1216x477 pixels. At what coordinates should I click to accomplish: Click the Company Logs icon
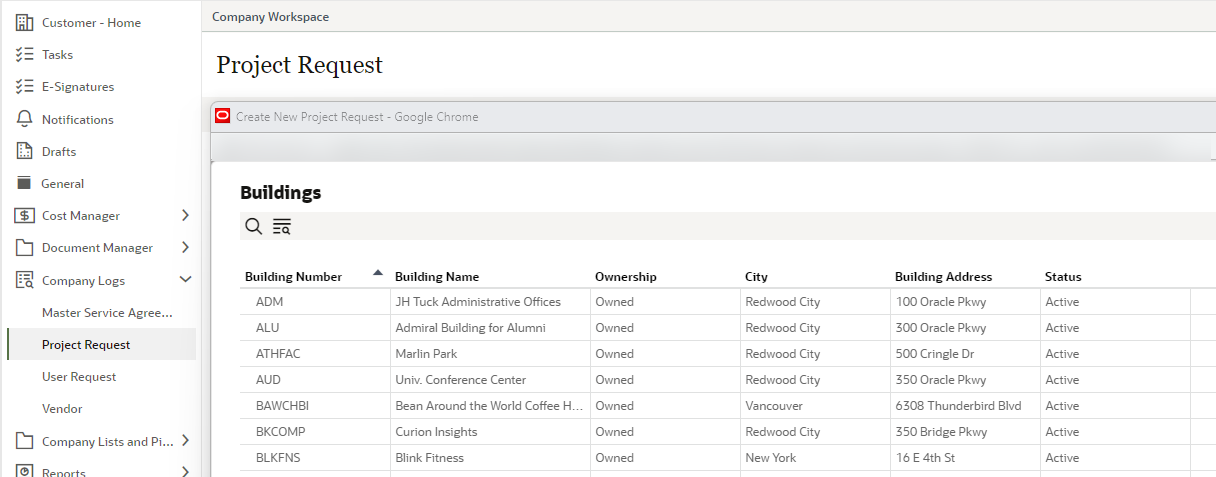pyautogui.click(x=25, y=280)
